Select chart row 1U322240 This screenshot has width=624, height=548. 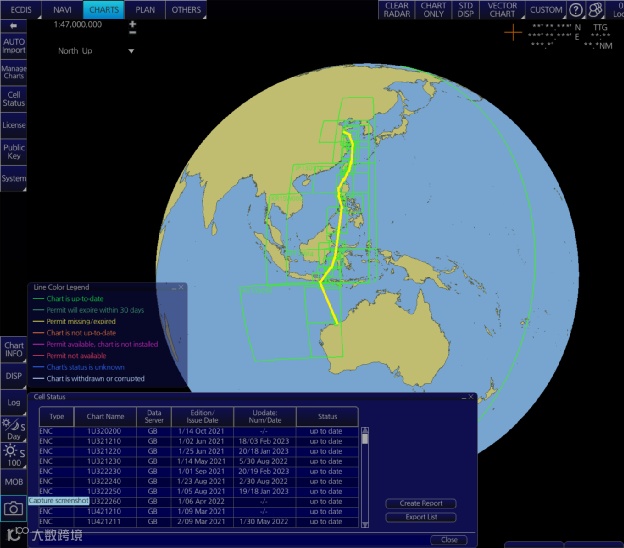(199, 481)
